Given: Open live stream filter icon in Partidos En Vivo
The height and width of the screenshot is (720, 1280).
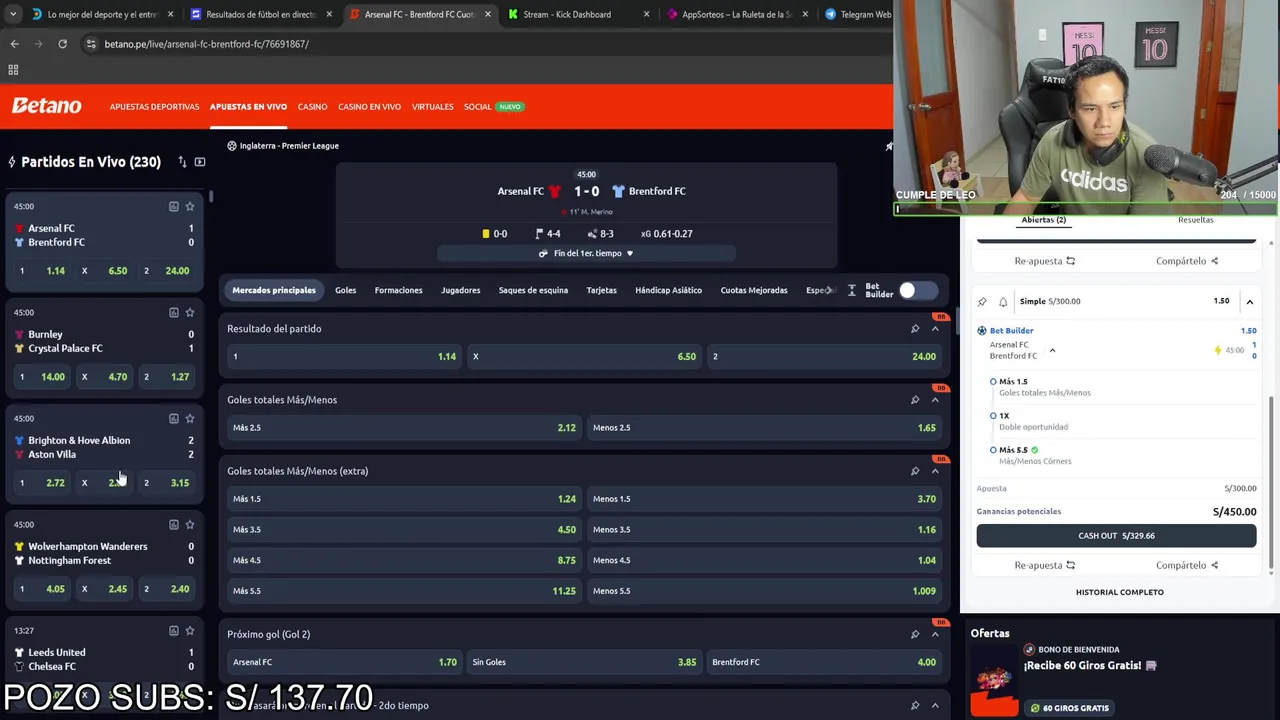Looking at the screenshot, I should click(200, 162).
